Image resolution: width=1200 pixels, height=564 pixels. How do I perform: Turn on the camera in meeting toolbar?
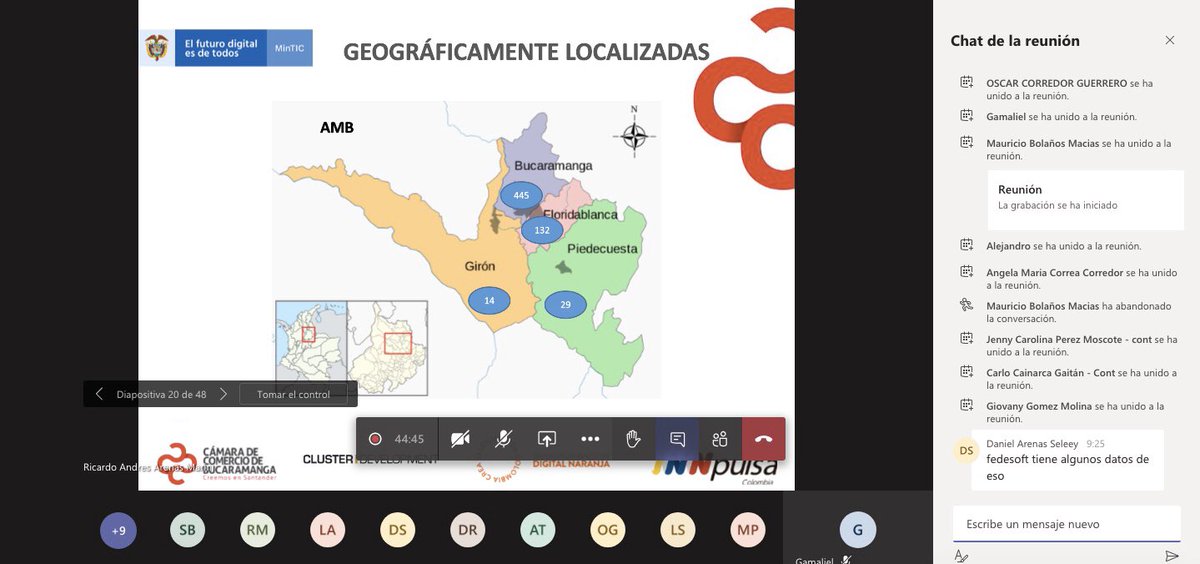(x=460, y=439)
